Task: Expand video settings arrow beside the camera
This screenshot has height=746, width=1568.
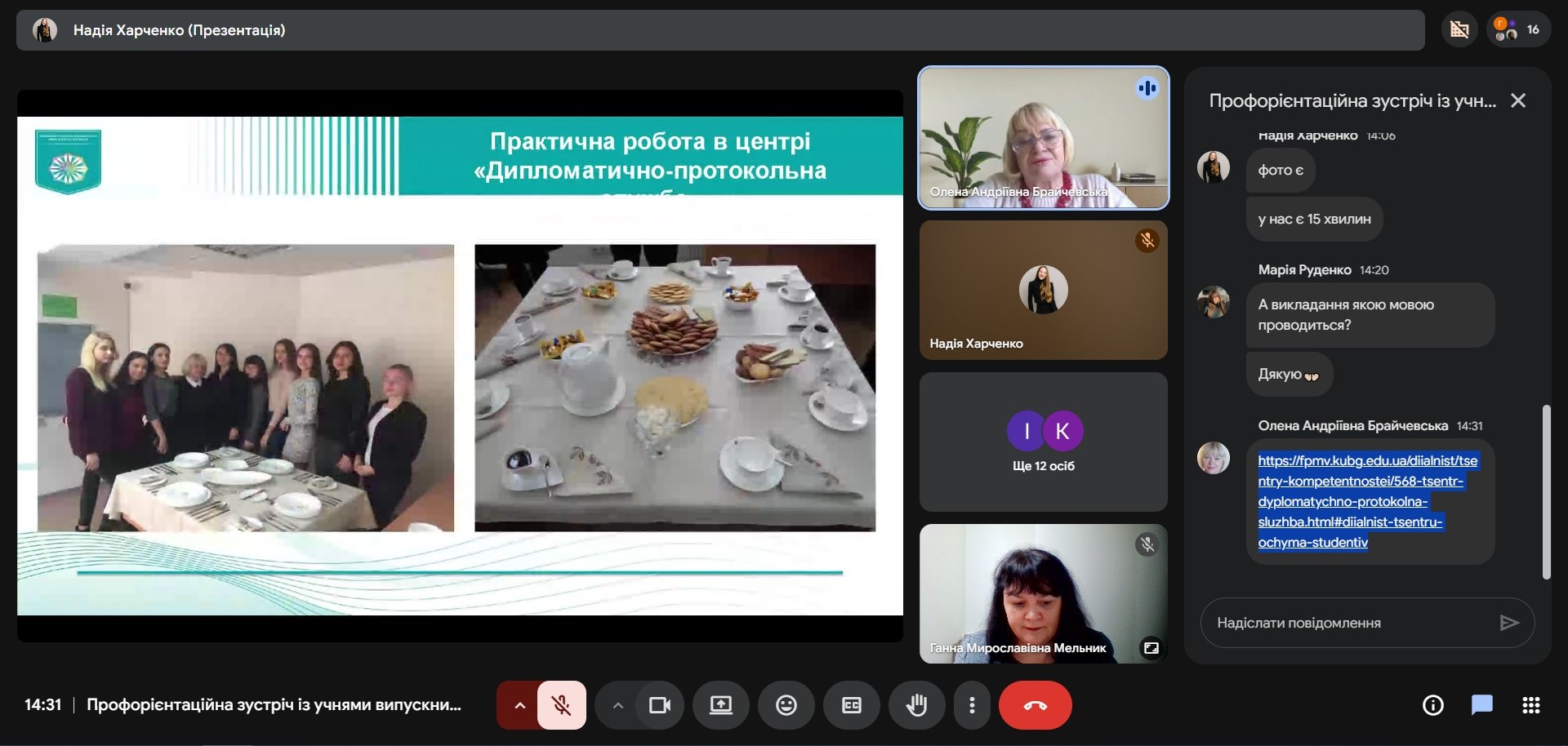Action: 618,705
